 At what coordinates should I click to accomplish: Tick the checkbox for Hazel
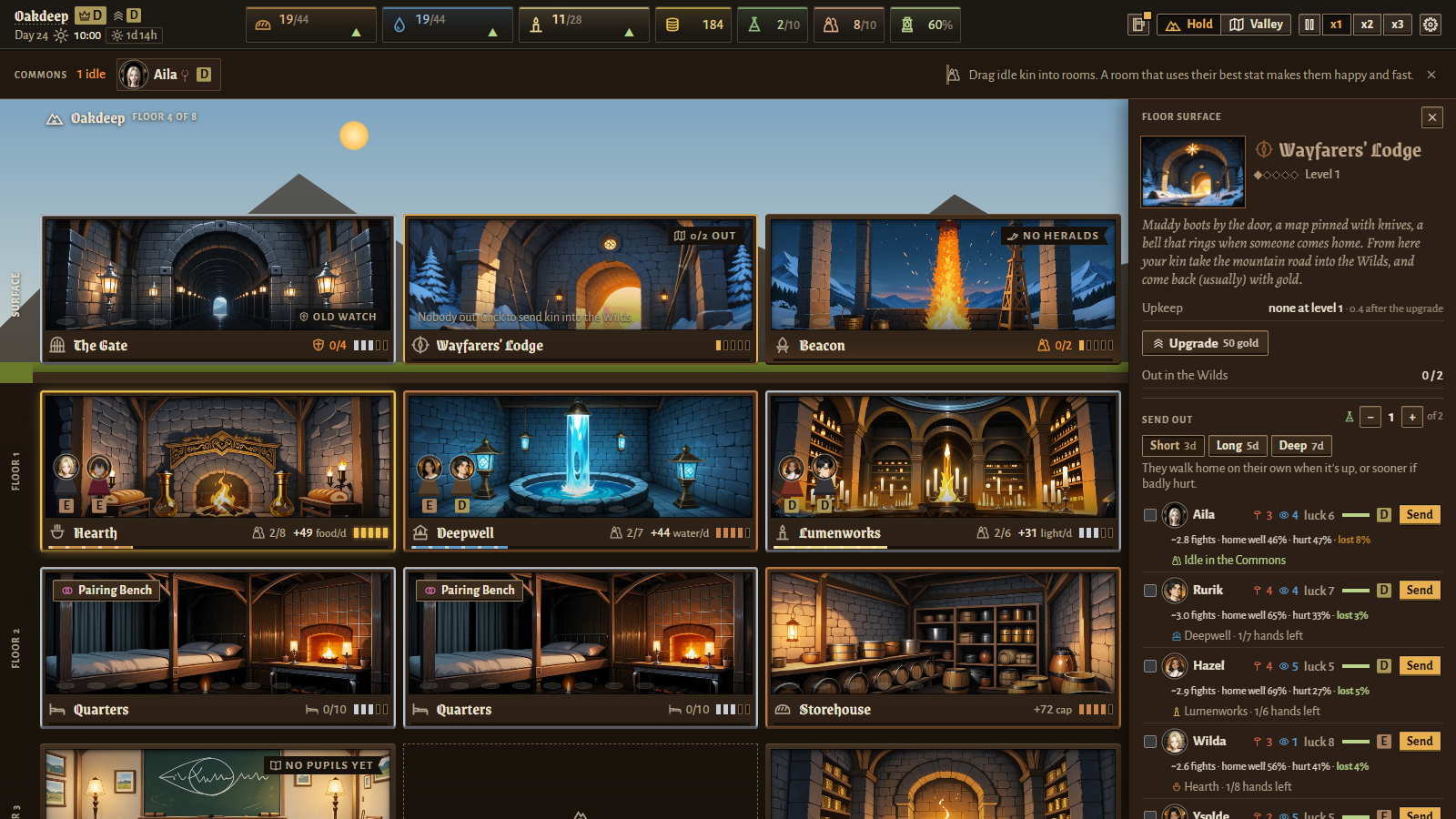[x=1150, y=666]
